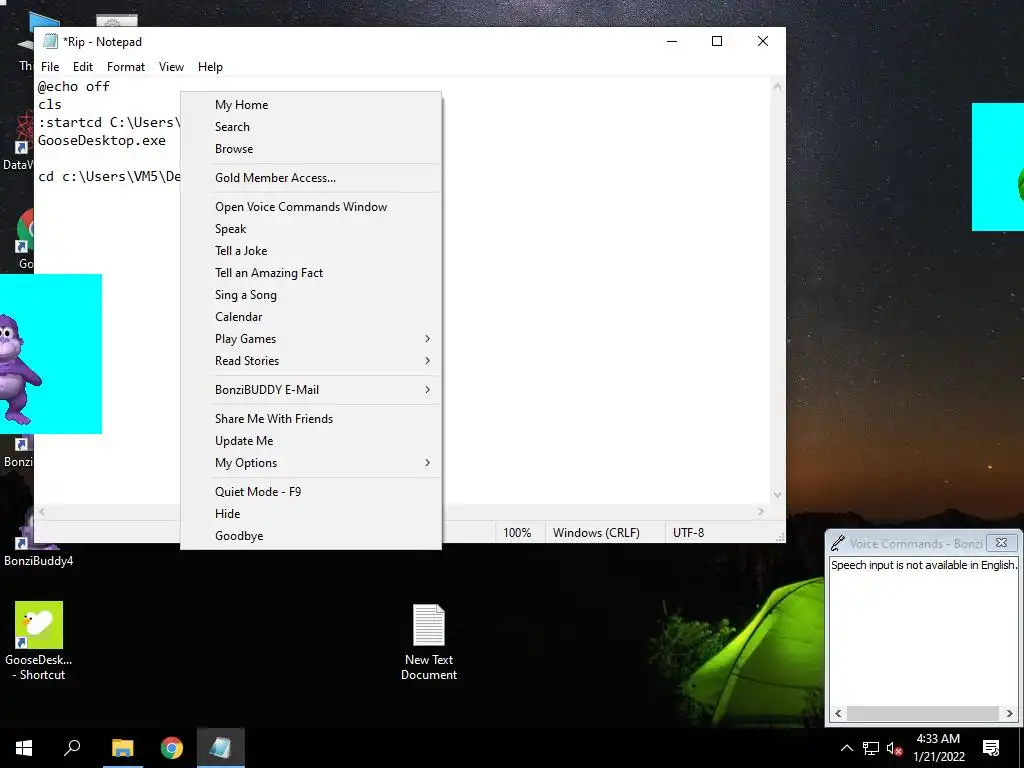Viewport: 1024px width, 768px height.
Task: Open Notepad Edit menu
Action: click(83, 67)
